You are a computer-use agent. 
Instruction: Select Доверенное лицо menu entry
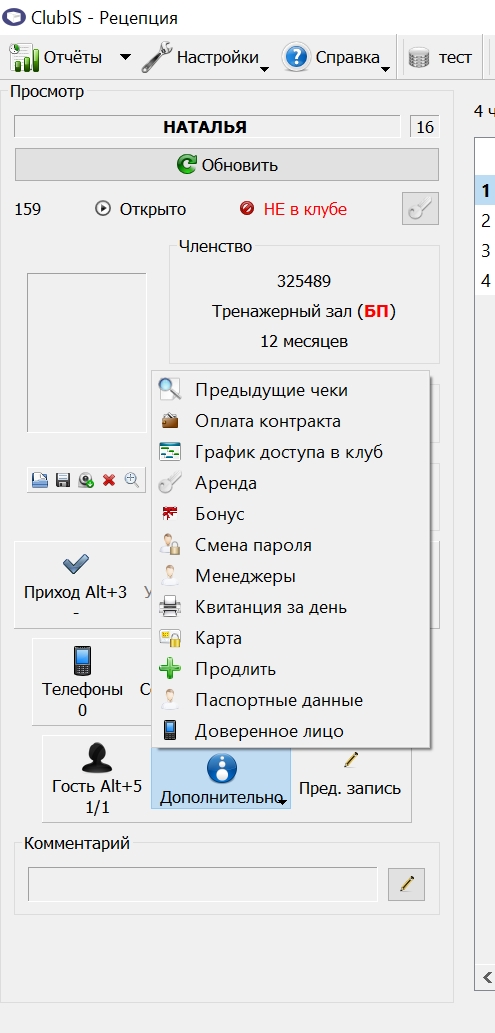[291, 731]
